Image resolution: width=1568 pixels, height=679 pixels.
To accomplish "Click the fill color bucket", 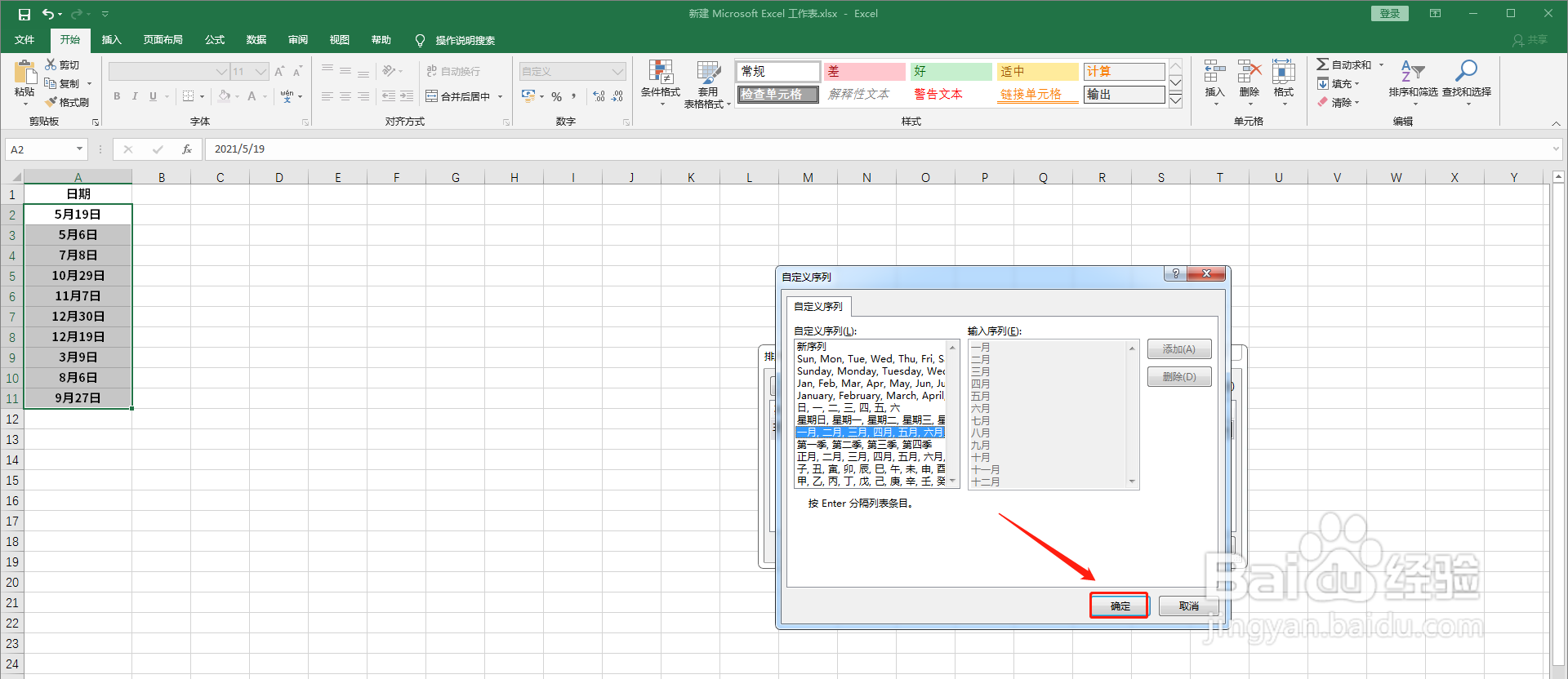I will tap(224, 96).
